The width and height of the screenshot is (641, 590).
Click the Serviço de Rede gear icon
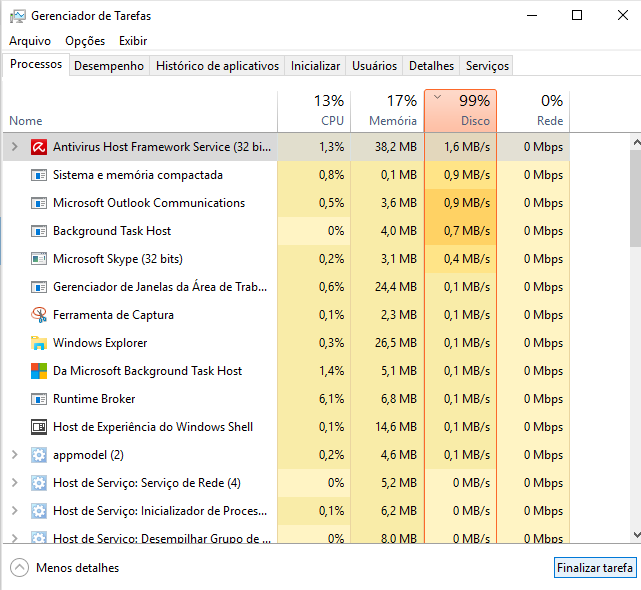[39, 483]
